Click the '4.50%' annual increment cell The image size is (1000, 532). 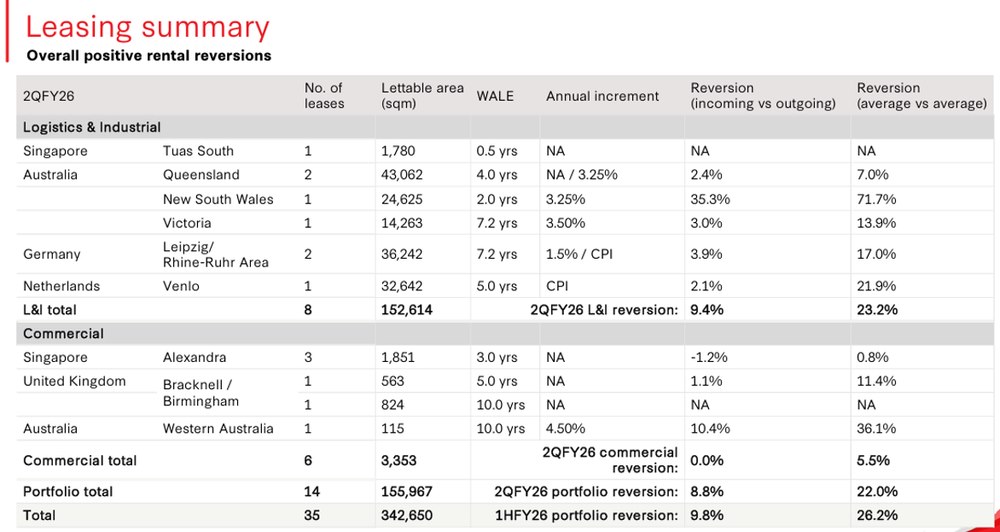click(x=566, y=429)
